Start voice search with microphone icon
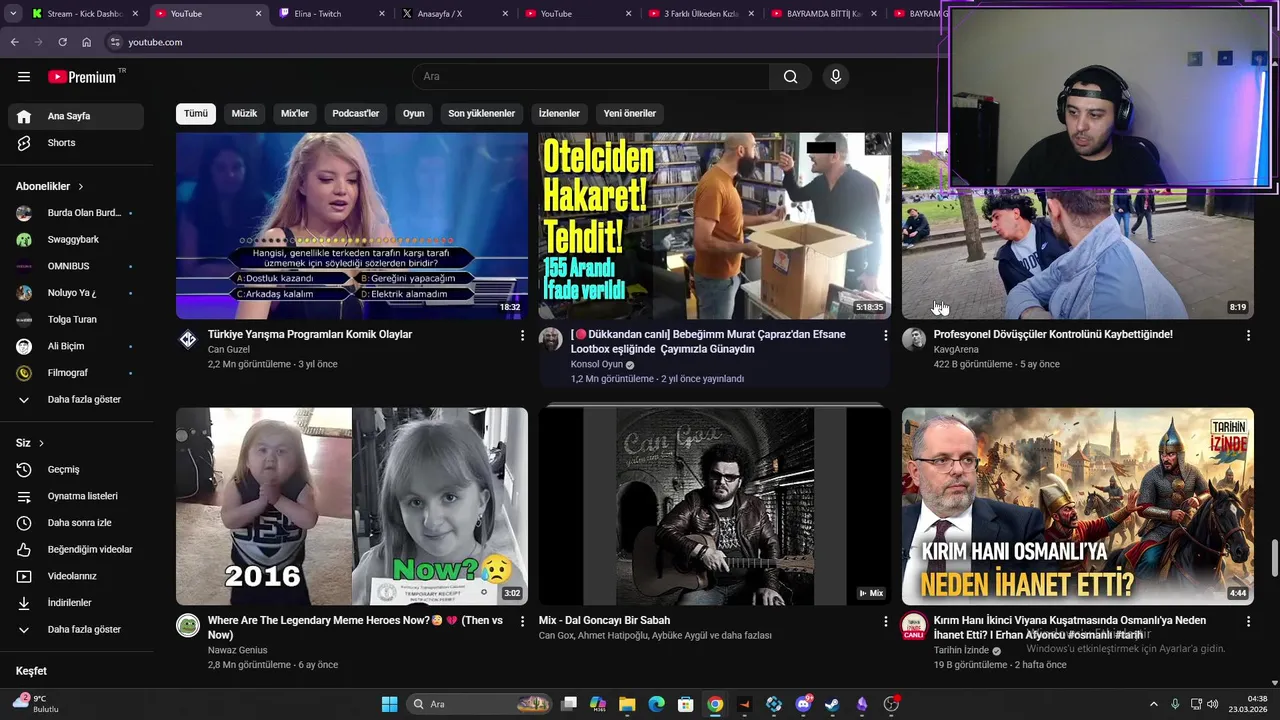The width and height of the screenshot is (1280, 720). pos(836,77)
